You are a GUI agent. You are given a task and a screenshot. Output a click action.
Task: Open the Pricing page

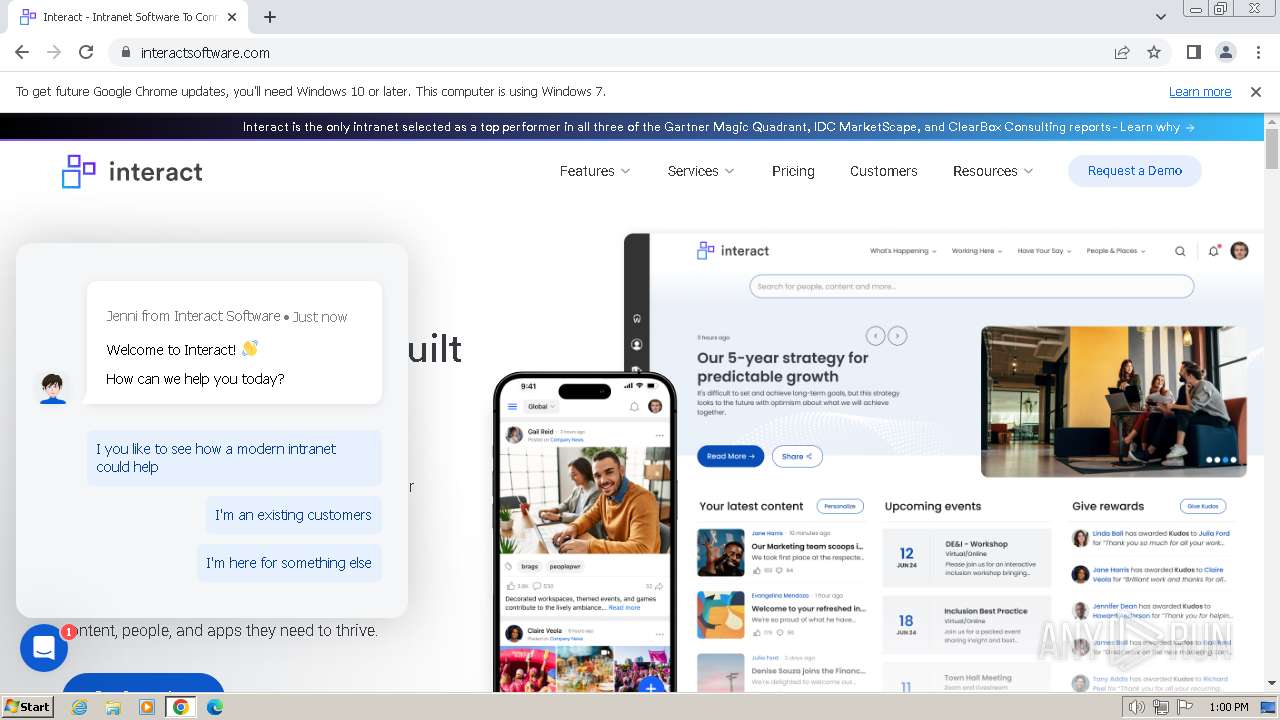coord(793,171)
